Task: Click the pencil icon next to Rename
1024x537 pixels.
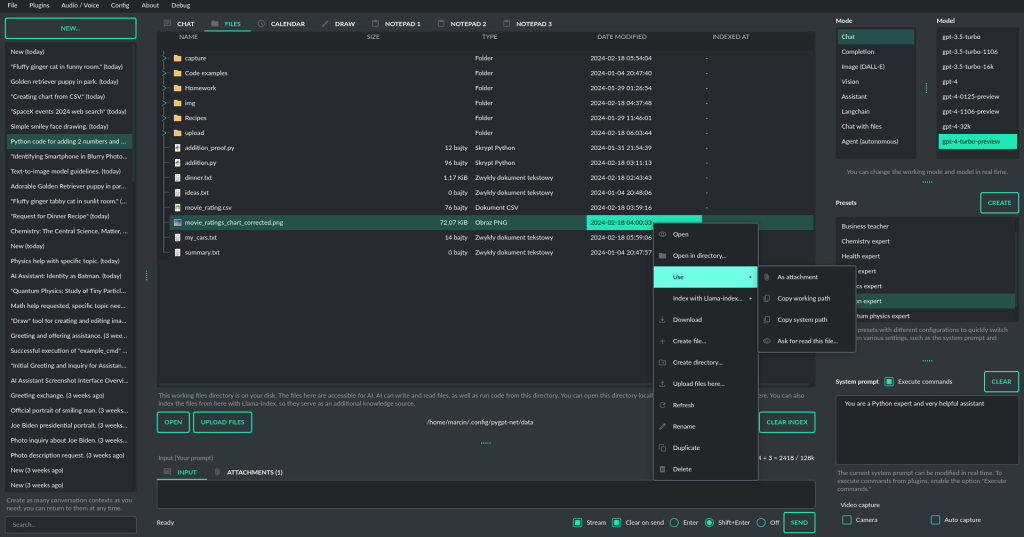Action: [x=662, y=426]
